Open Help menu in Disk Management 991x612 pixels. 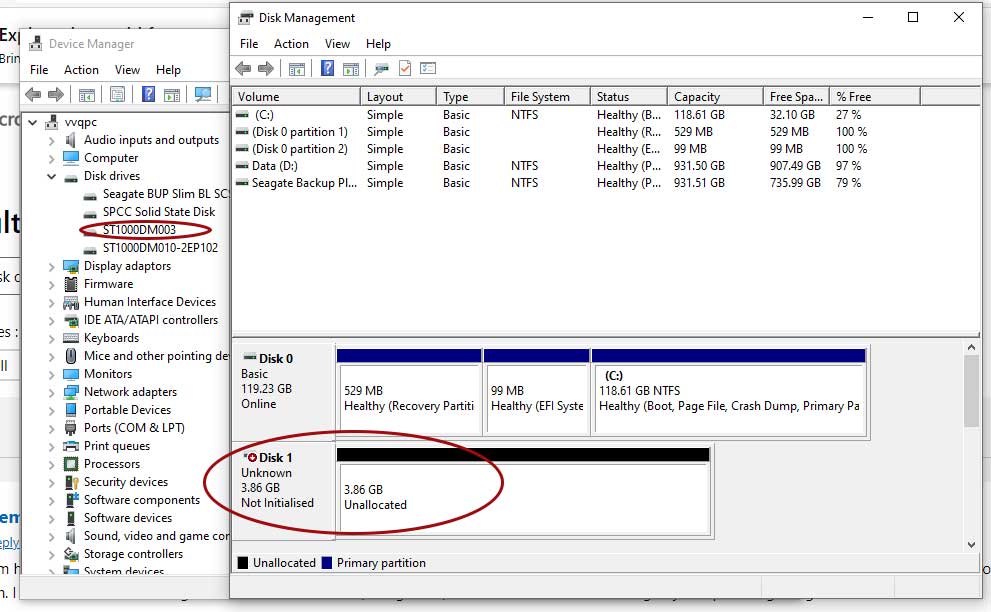coord(378,44)
